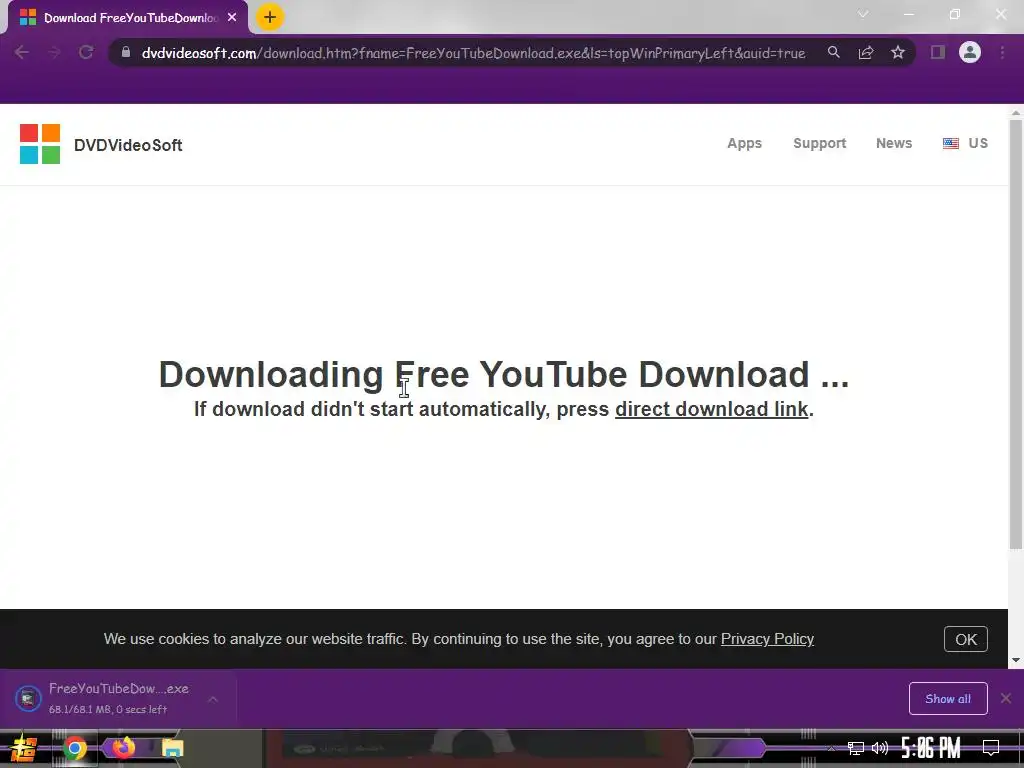The width and height of the screenshot is (1024, 768).
Task: Open the tab search chevron
Action: tap(863, 14)
